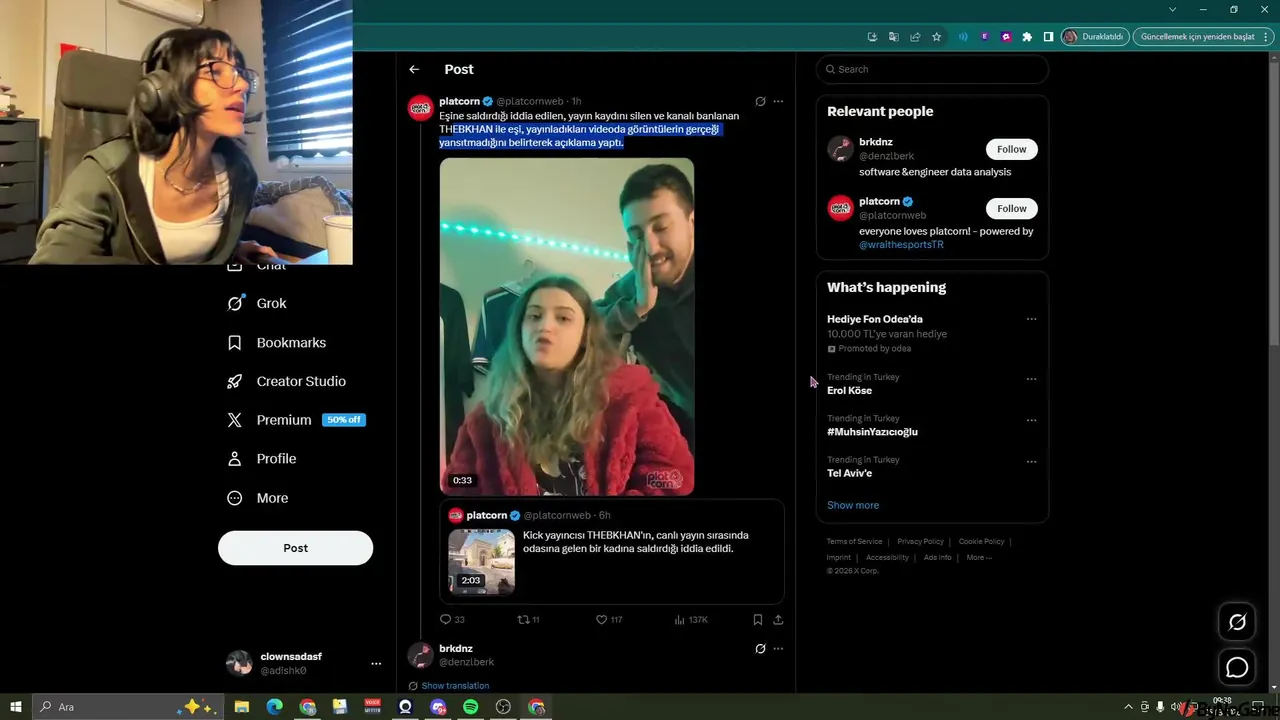Click the puzzle-piece Extensions icon

click(x=1026, y=37)
